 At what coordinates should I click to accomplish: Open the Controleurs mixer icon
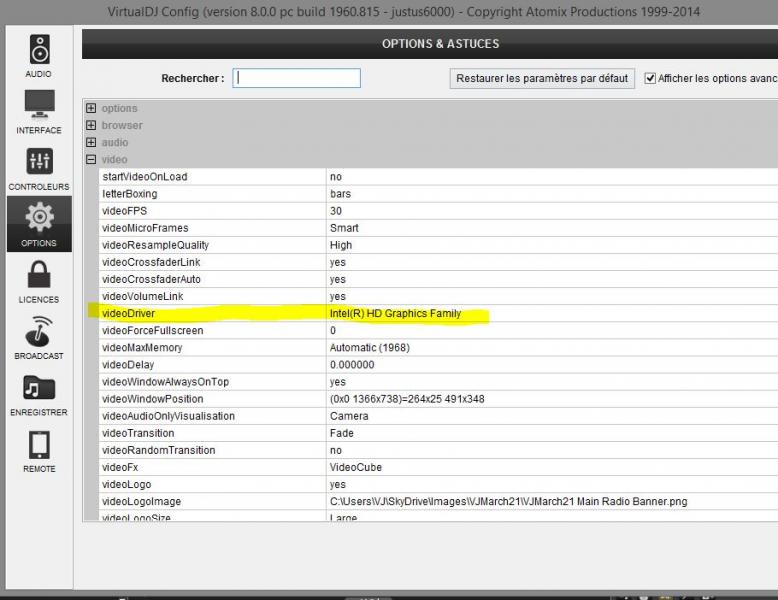[x=39, y=161]
